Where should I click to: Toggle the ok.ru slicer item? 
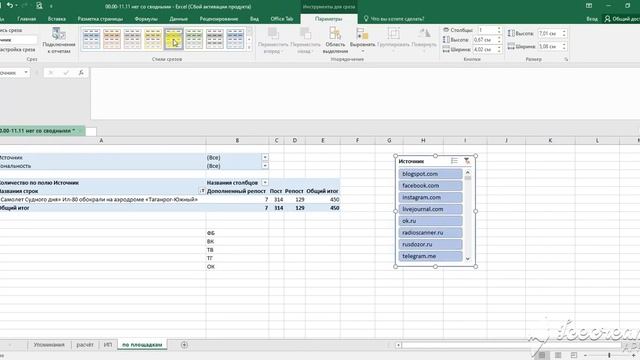tap(431, 221)
